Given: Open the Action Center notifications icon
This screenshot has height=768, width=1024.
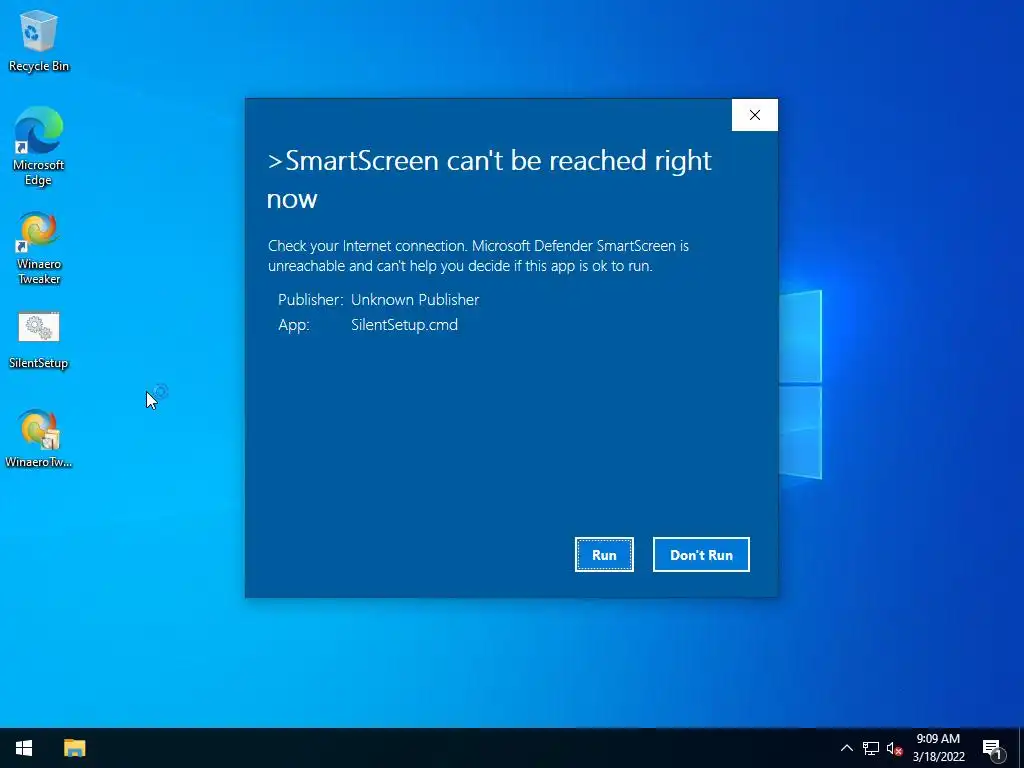Looking at the screenshot, I should [993, 748].
